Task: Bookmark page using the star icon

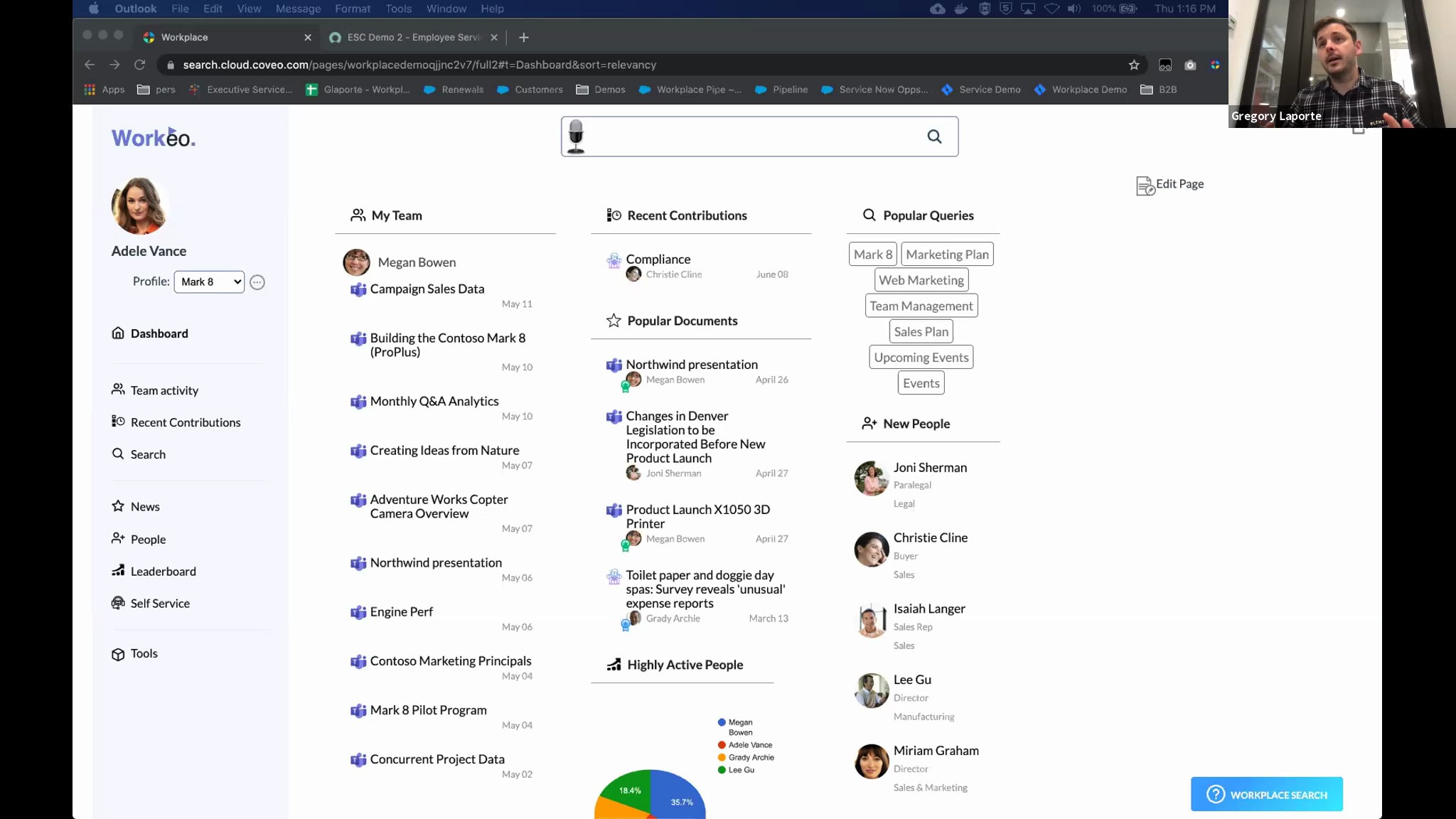Action: (1134, 65)
